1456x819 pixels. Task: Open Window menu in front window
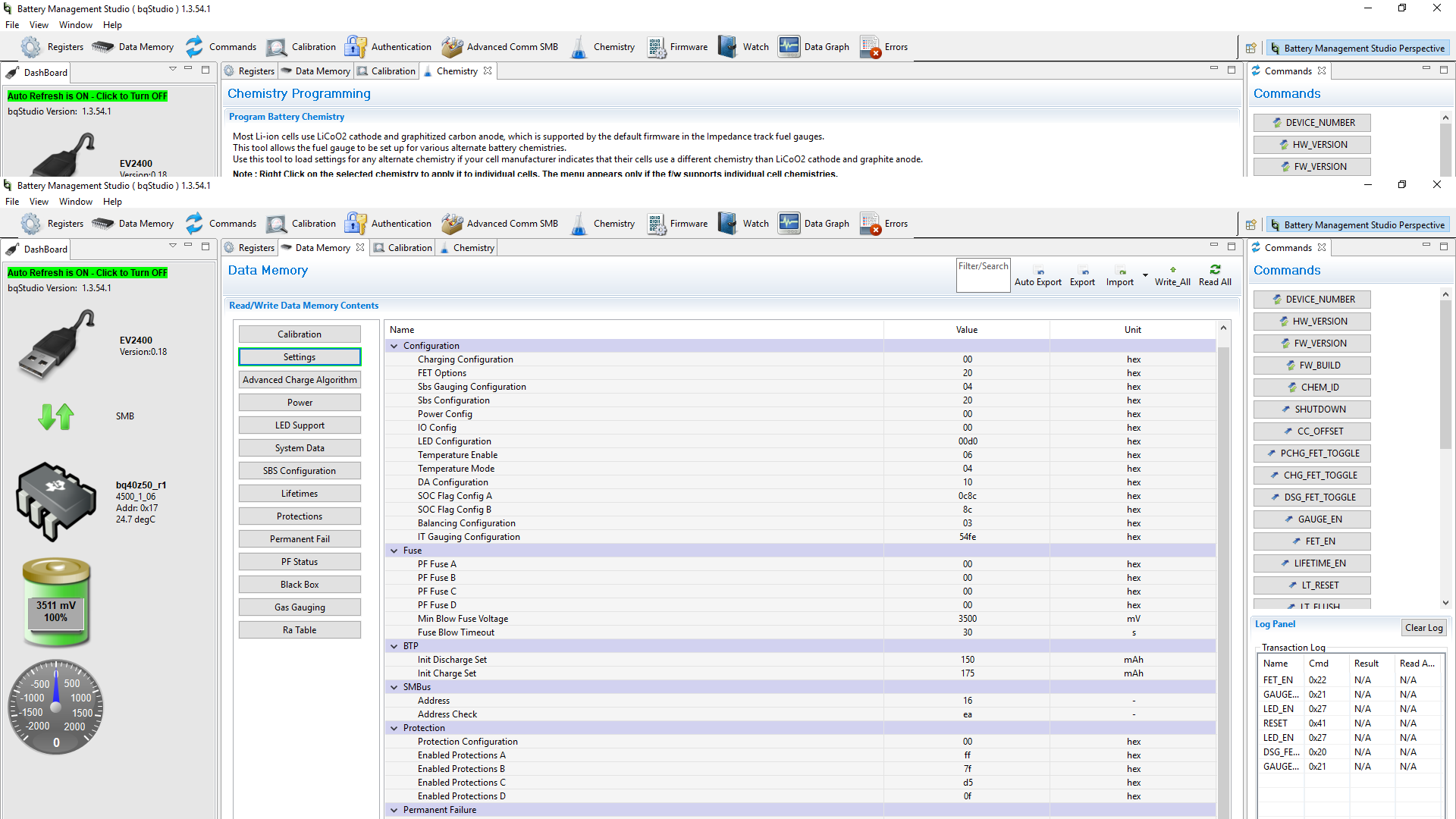76,202
